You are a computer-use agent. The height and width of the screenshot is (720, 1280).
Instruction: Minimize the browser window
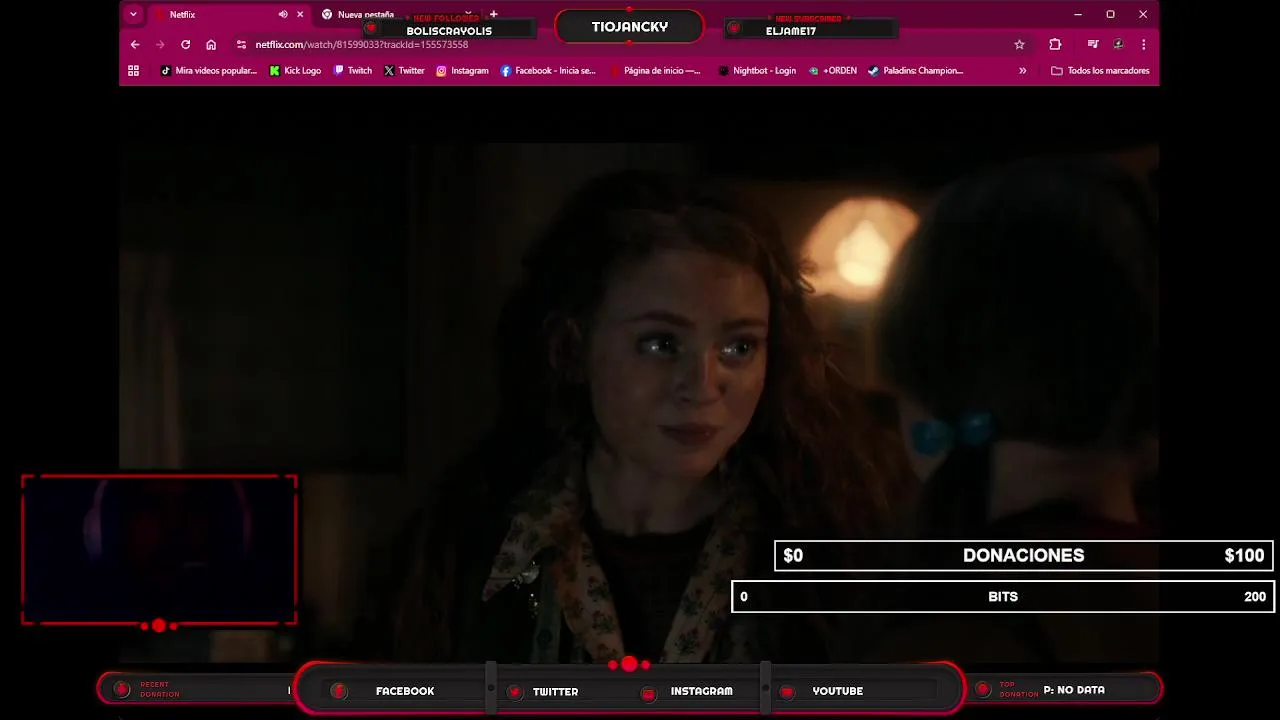[x=1077, y=14]
